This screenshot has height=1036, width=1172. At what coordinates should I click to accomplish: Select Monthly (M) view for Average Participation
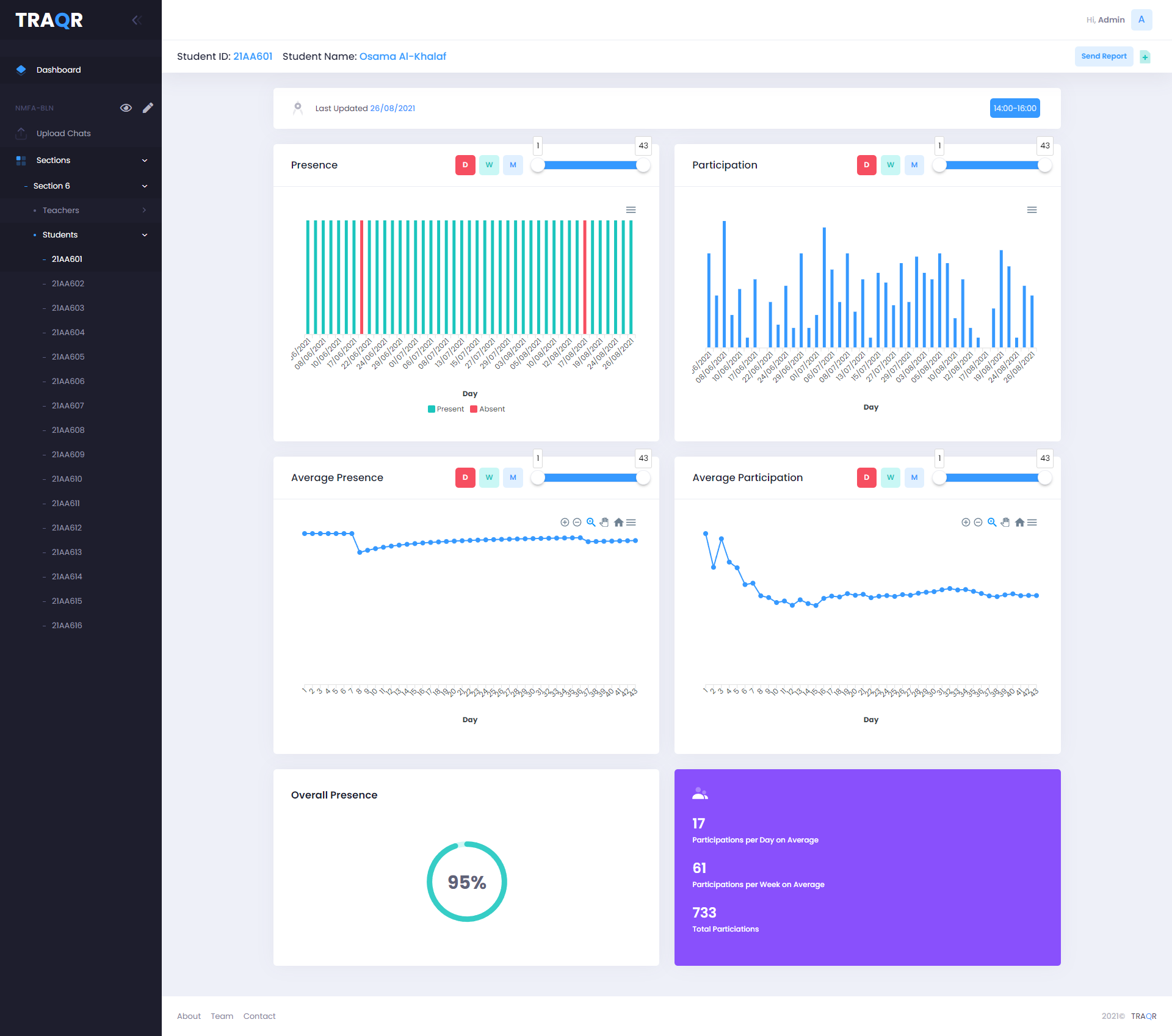tap(914, 477)
